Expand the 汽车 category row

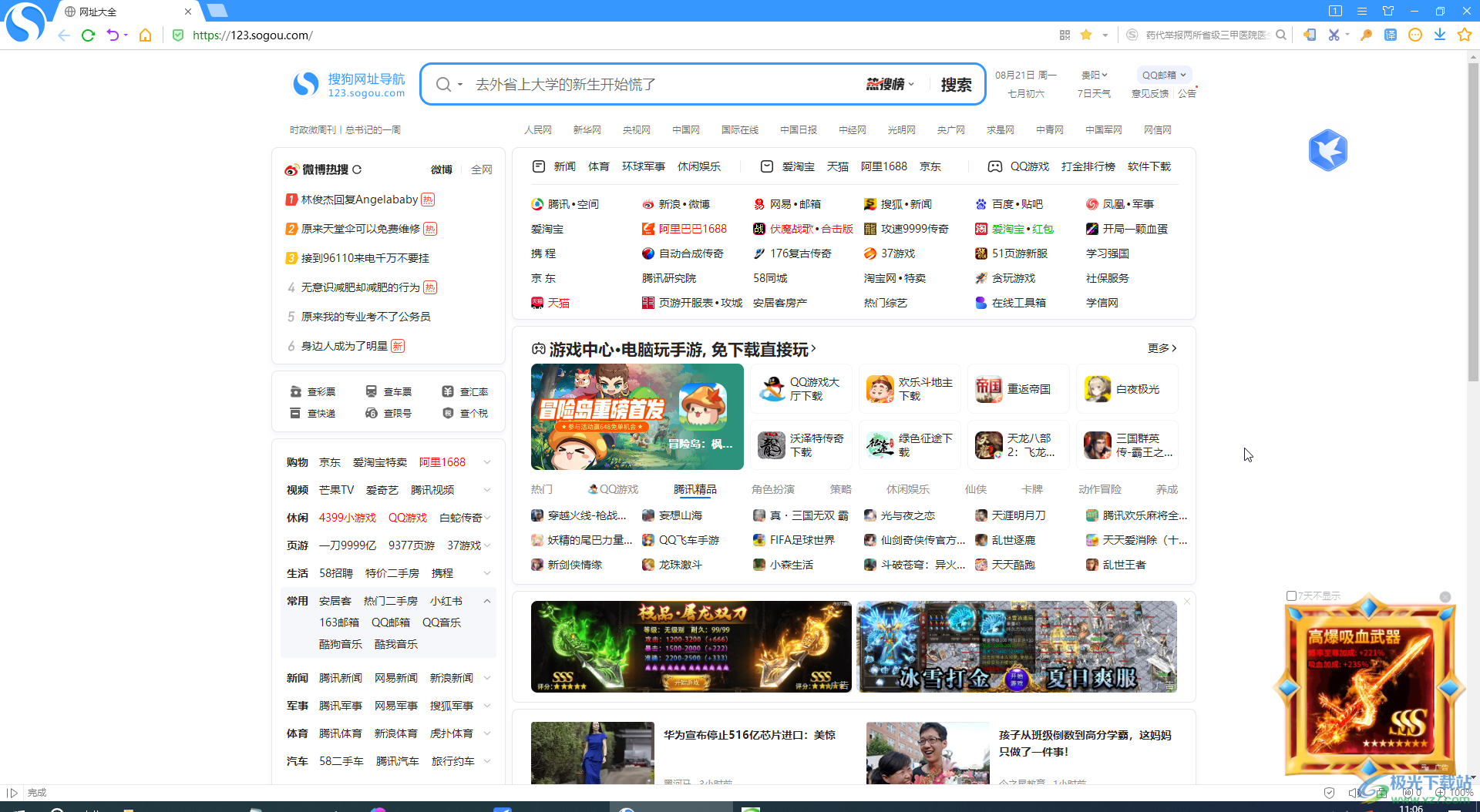[486, 761]
